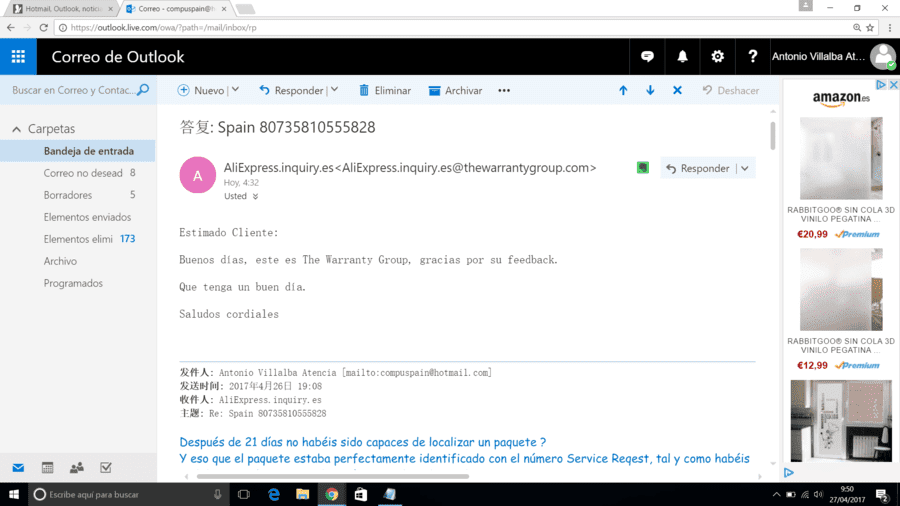This screenshot has height=506, width=900.
Task: Click the AdChoices icon above ad
Action: (880, 85)
